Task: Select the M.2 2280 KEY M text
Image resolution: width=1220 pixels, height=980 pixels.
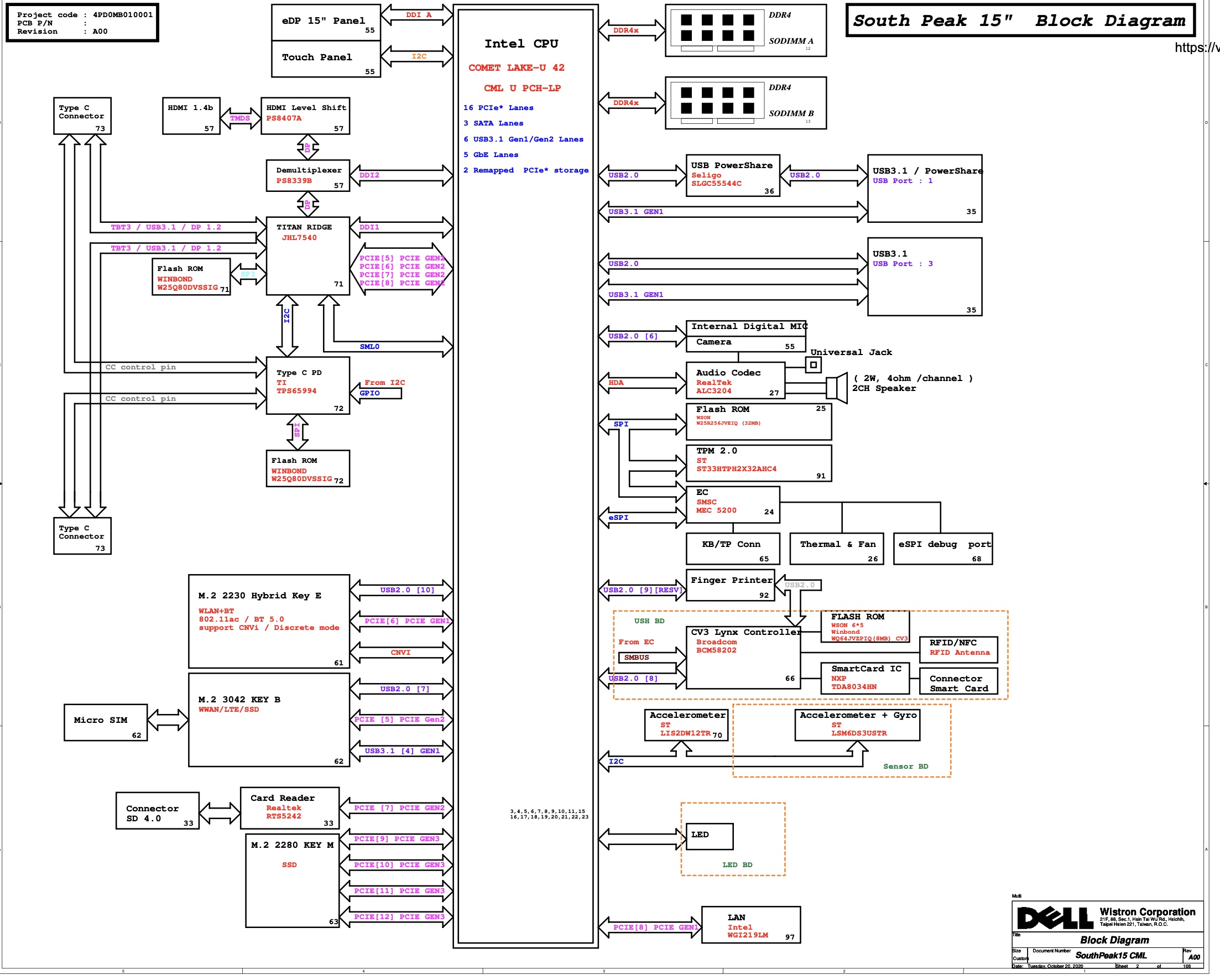Action: click(292, 845)
